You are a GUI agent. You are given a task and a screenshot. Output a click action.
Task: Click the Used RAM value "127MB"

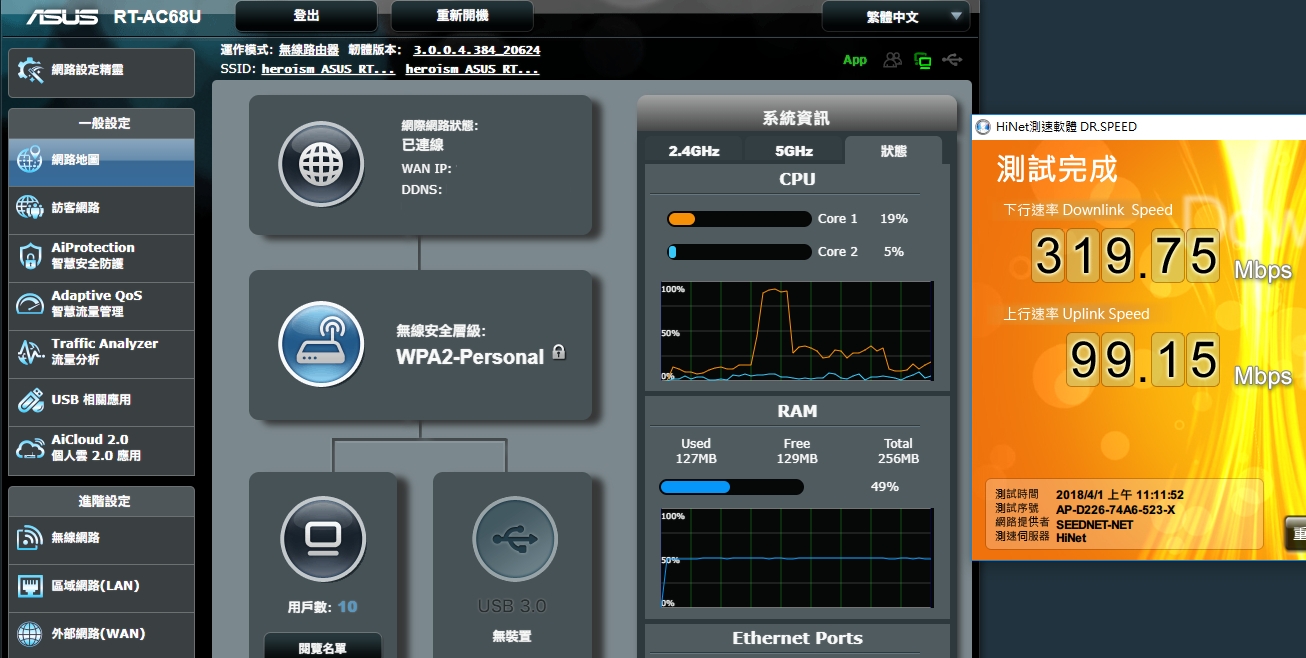(x=696, y=459)
